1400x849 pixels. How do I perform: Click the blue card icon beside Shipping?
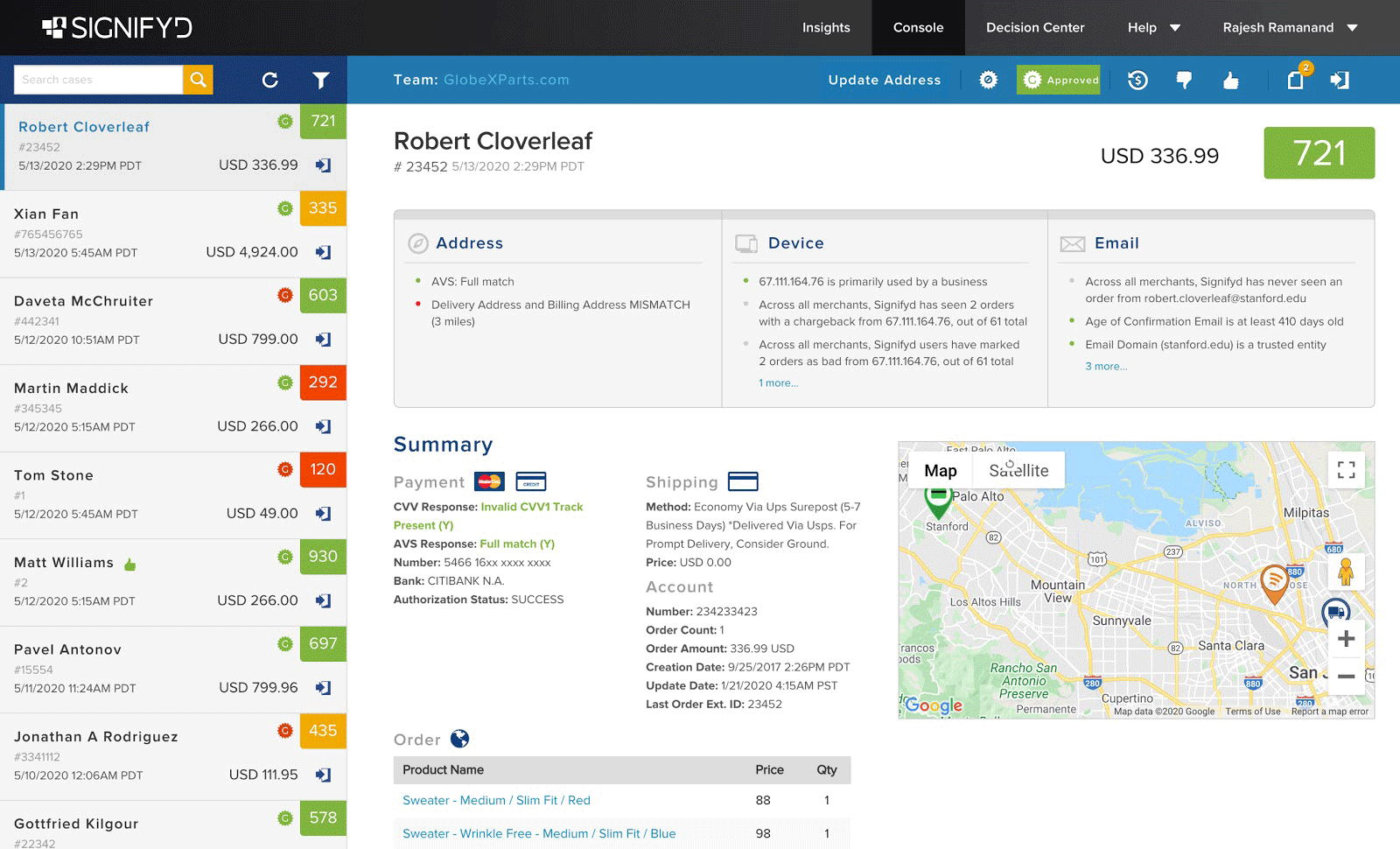coord(743,481)
